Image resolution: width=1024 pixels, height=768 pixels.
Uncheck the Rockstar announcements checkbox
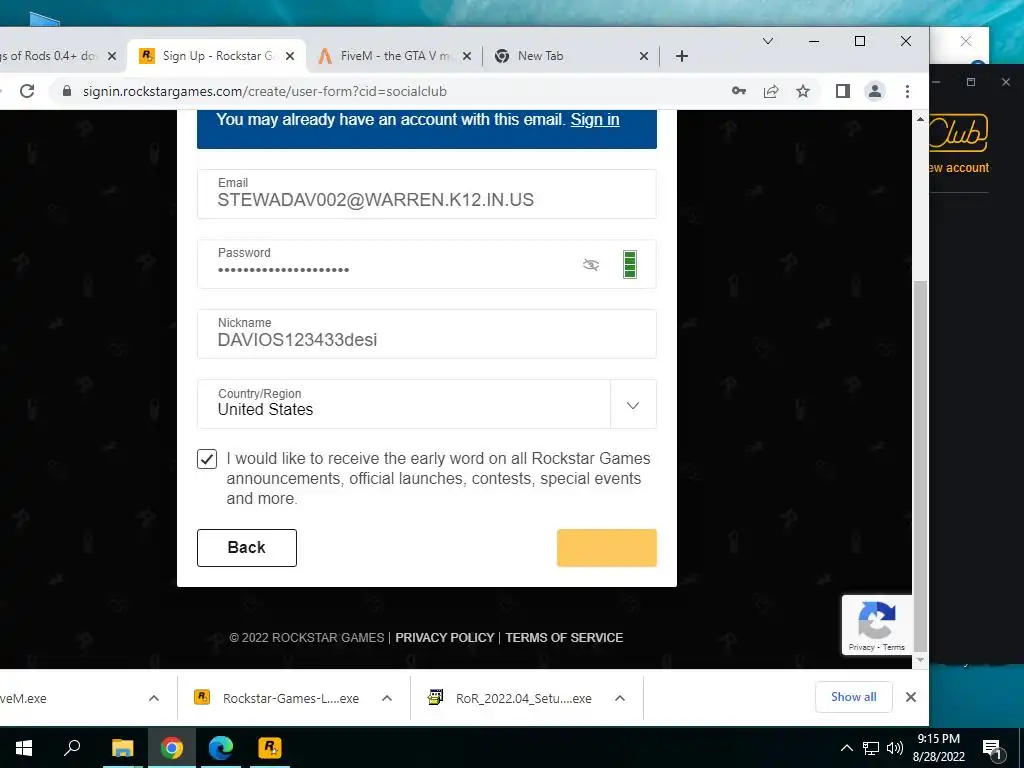coord(207,459)
